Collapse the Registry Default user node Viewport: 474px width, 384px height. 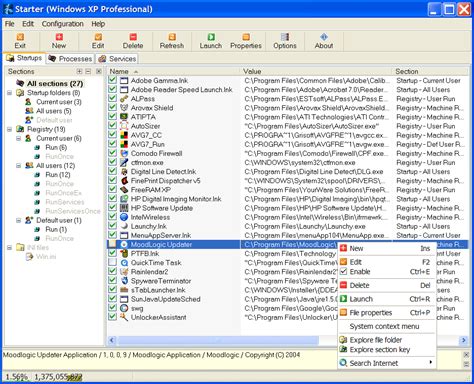[19, 220]
